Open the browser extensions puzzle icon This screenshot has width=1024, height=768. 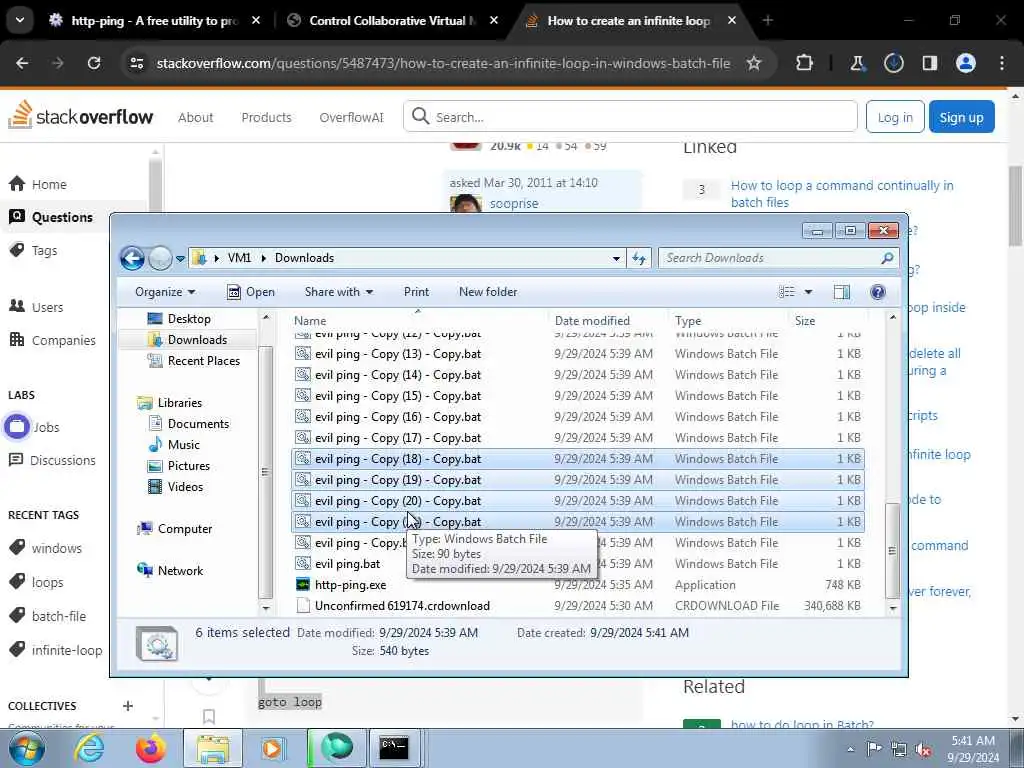click(x=805, y=63)
